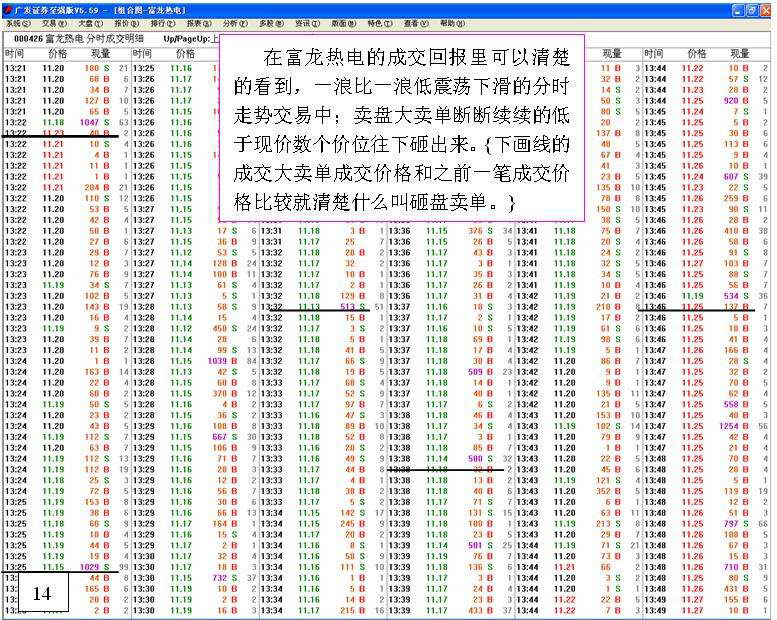The width and height of the screenshot is (777, 620).
Task: Open the 分析 menu
Action: [x=235, y=23]
